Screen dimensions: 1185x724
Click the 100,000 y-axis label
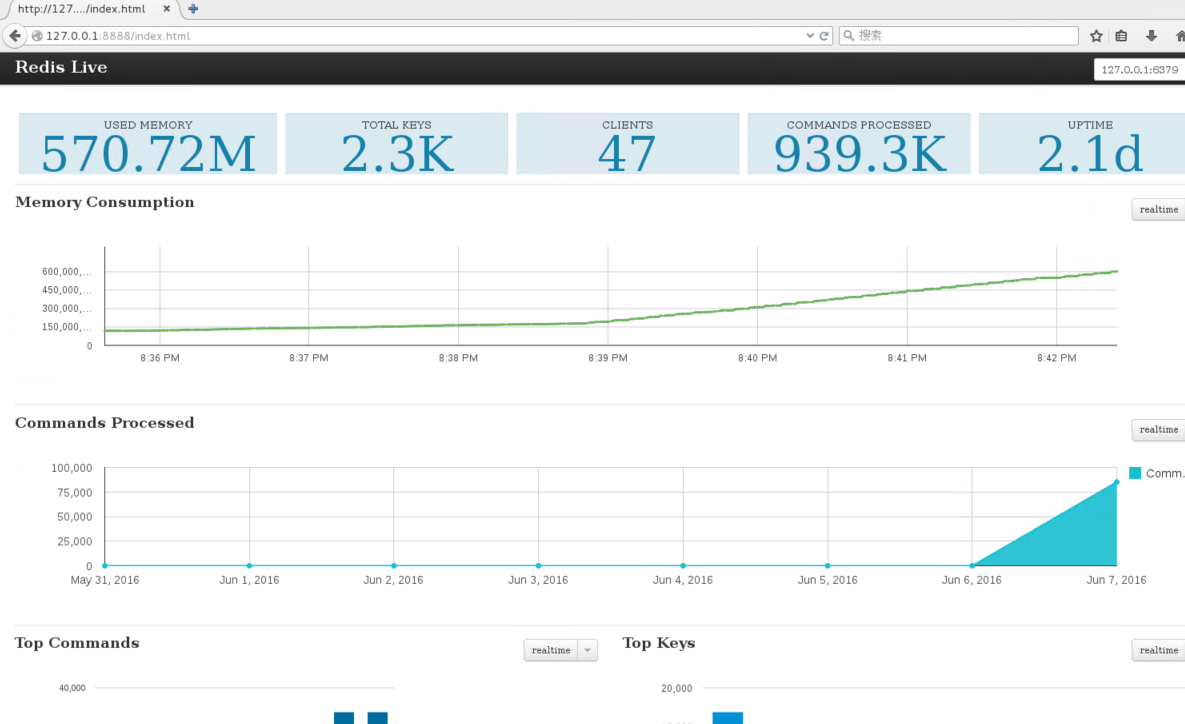click(x=72, y=468)
